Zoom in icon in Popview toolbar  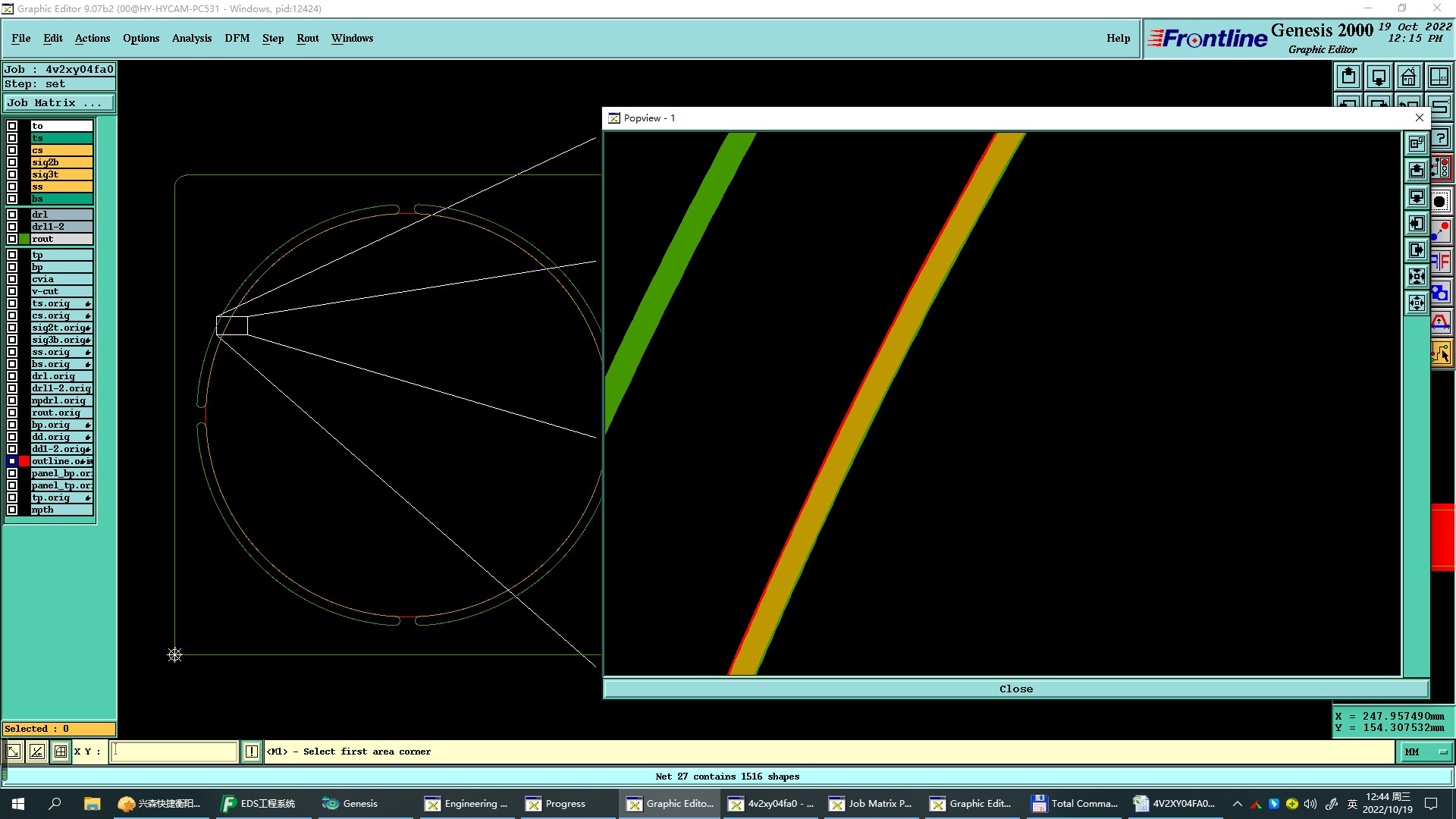pos(1417,277)
